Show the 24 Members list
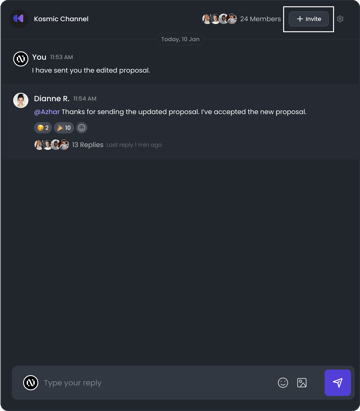The image size is (360, 411). 260,19
